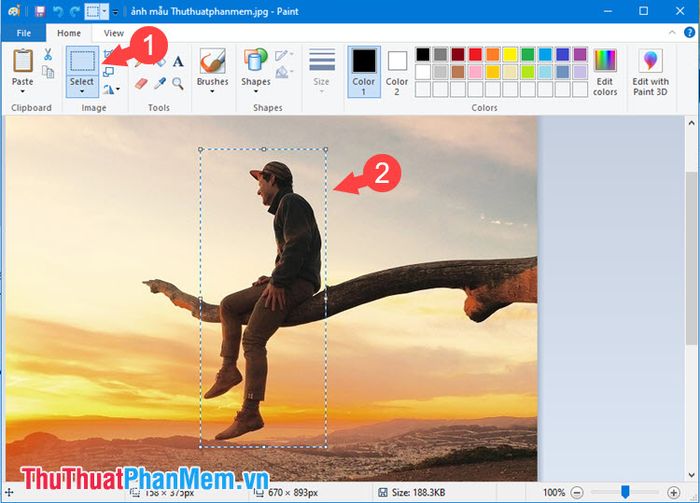Maximize the Paint window

coord(643,11)
